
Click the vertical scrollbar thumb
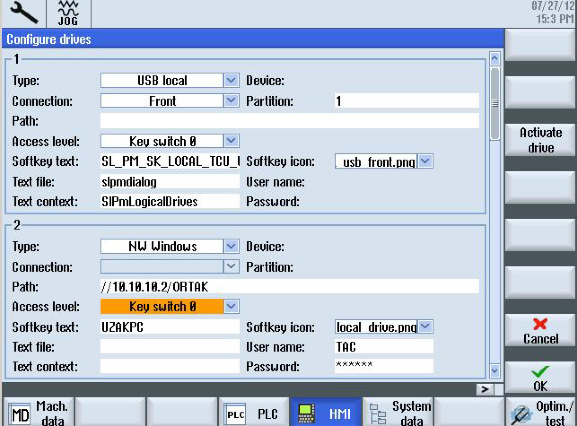(495, 103)
